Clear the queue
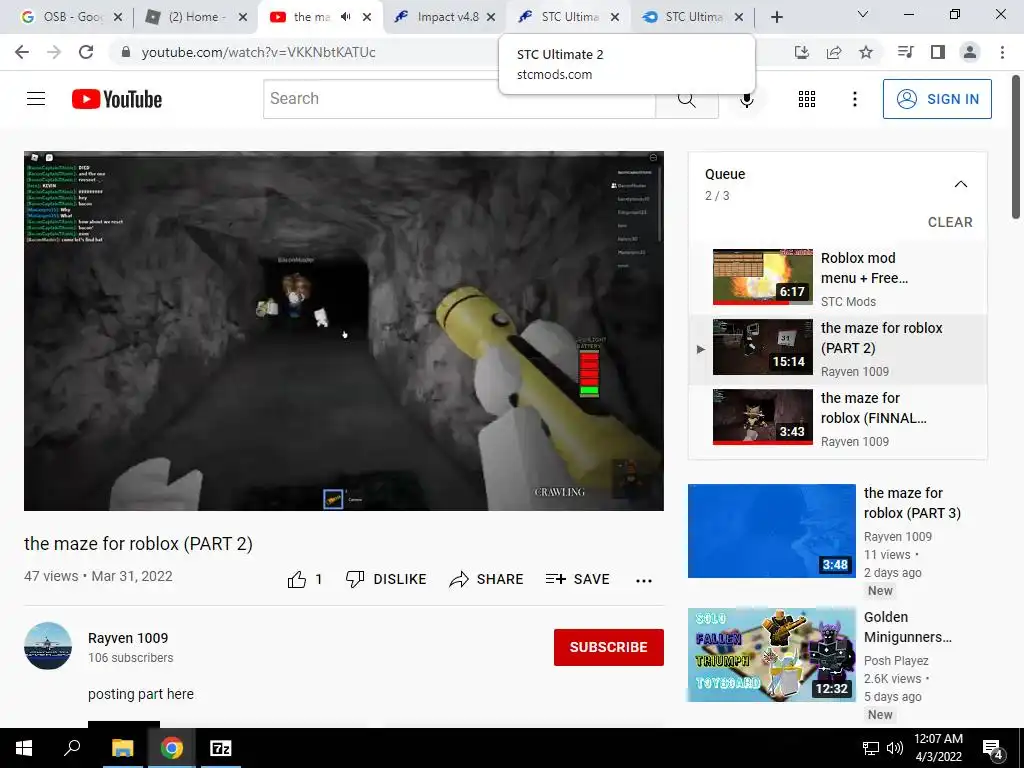Image resolution: width=1024 pixels, height=768 pixels. pos(950,222)
